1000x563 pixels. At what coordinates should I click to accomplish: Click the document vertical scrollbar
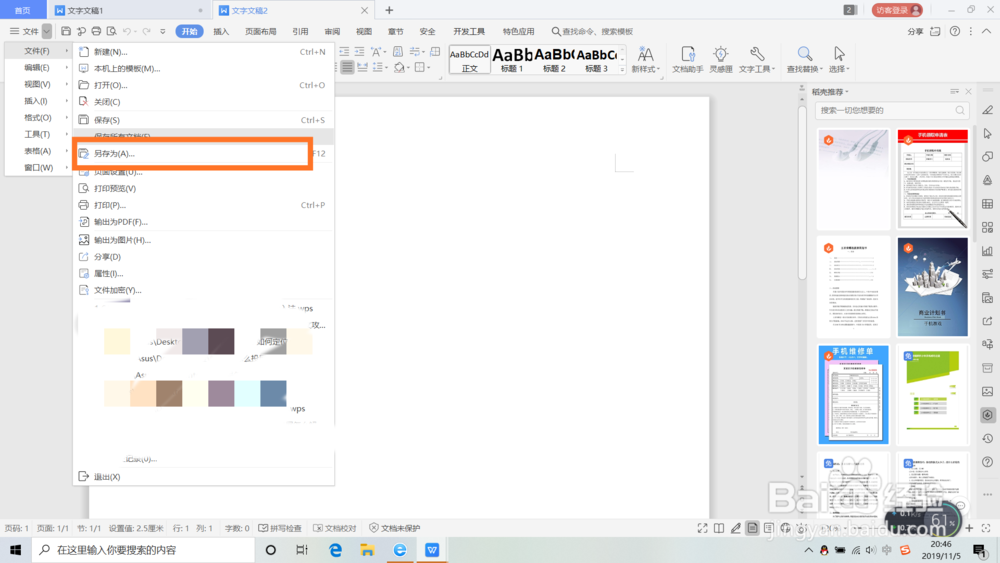[x=802, y=191]
